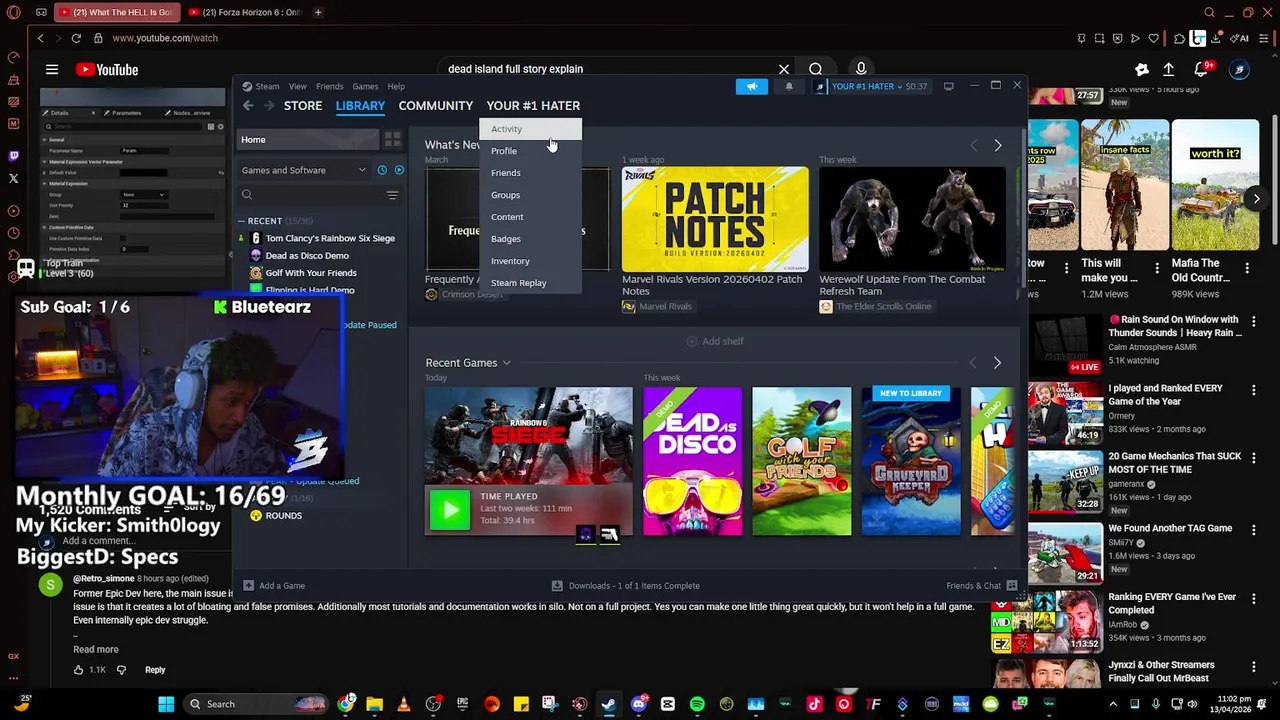This screenshot has width=1280, height=720.
Task: Open YouTube hamburger guide menu
Action: pos(52,70)
